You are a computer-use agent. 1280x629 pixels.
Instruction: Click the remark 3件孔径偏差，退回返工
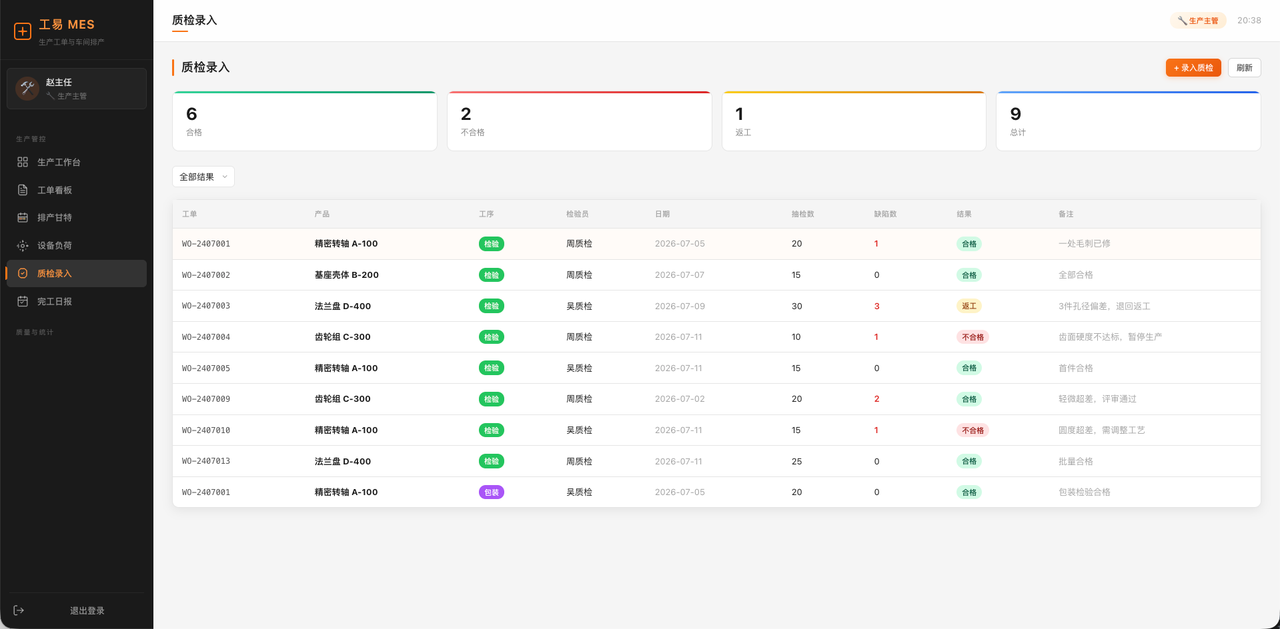pyautogui.click(x=1104, y=306)
